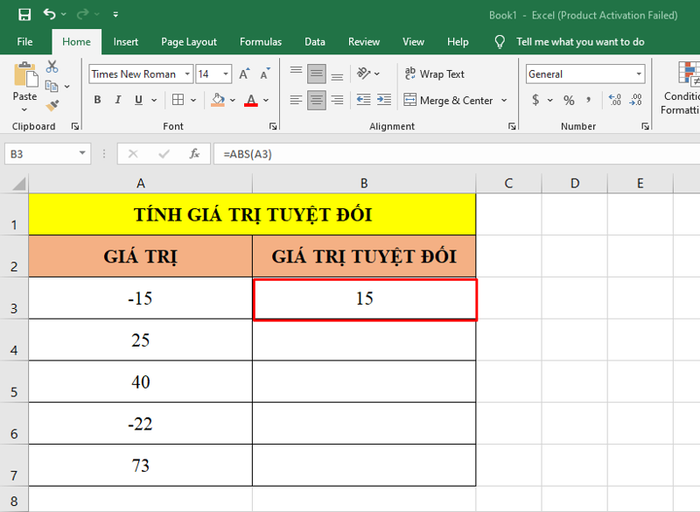Open the font name dropdown Times New Roman
The height and width of the screenshot is (512, 700).
pos(188,74)
